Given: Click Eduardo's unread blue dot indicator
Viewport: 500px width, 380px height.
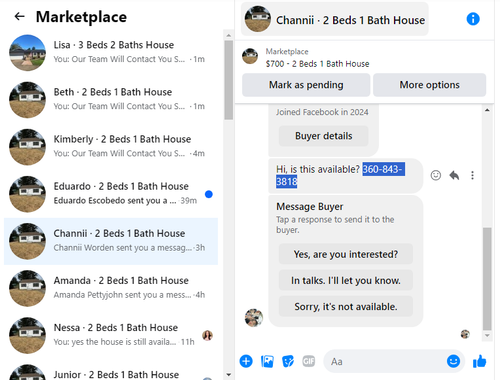Looking at the screenshot, I should (x=209, y=194).
